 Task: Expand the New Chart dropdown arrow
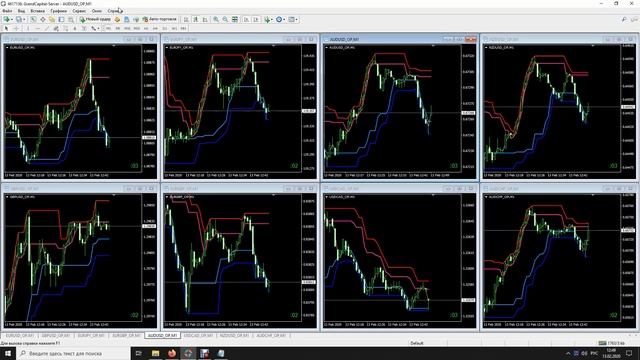12,19
